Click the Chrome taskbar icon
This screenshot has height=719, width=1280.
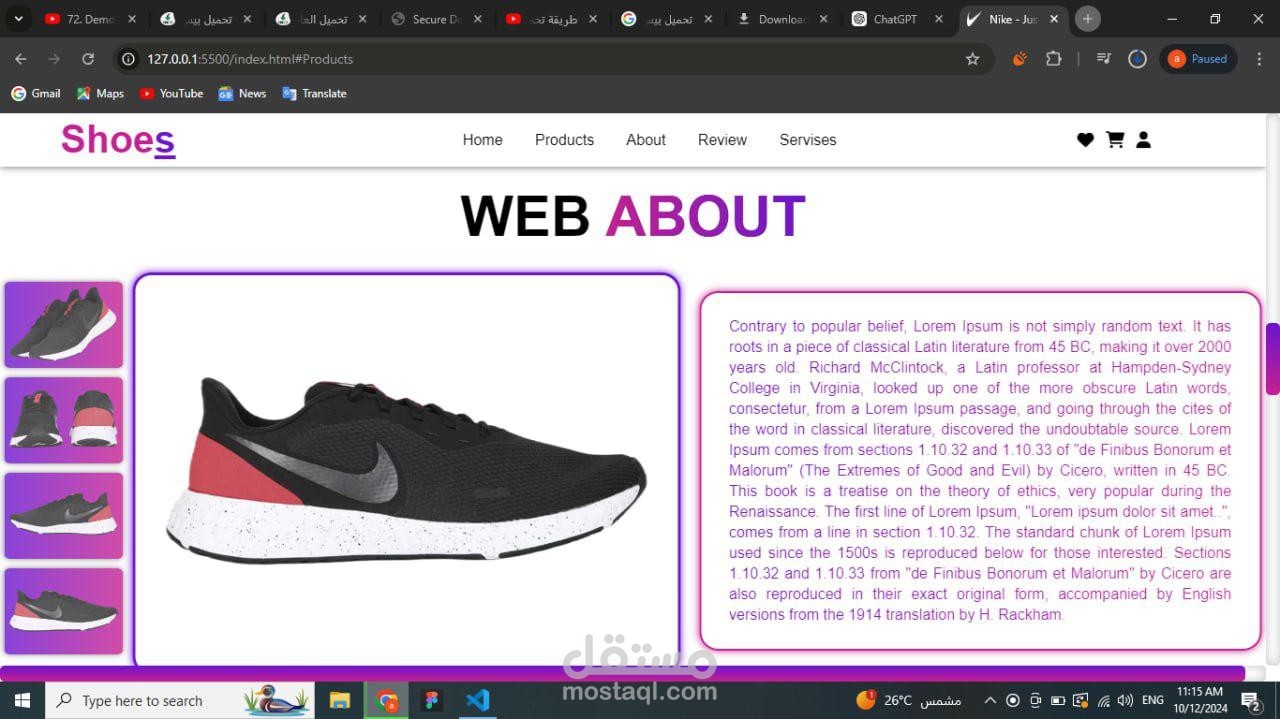click(x=386, y=700)
